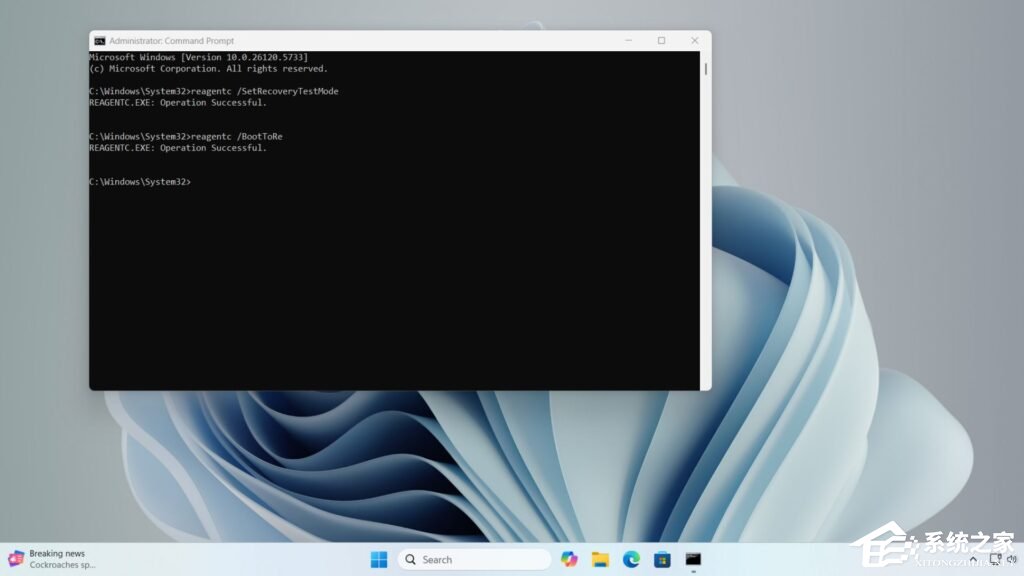The image size is (1024, 576).
Task: Click the empty C:\Windows\System32> prompt line
Action: click(140, 182)
